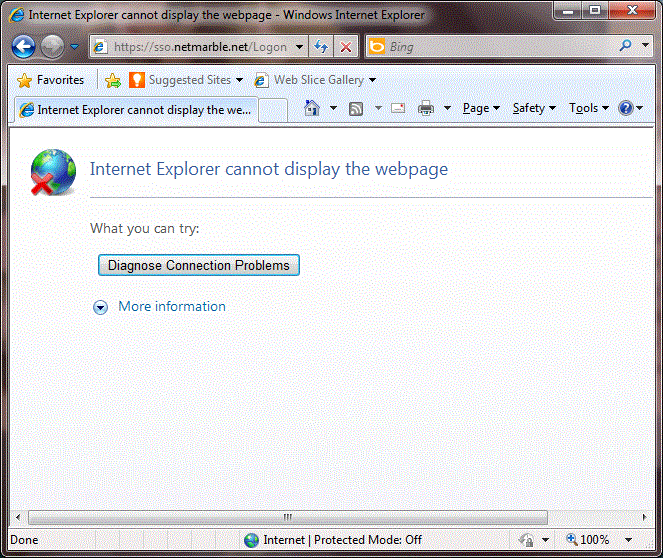The image size is (663, 558).
Task: Click the privacy report status icon
Action: (526, 540)
